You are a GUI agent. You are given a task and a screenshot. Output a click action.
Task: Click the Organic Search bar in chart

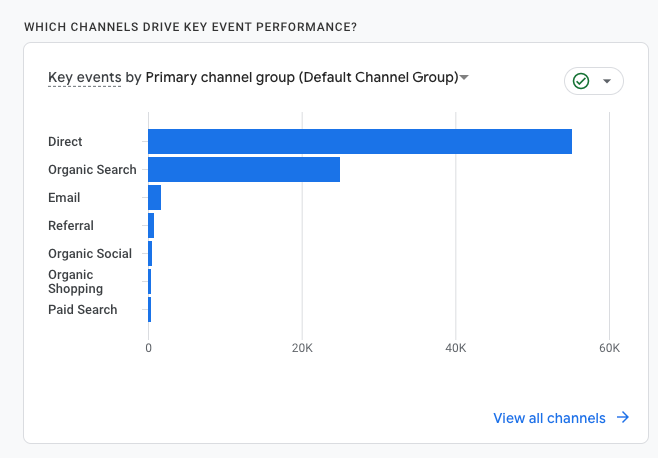(x=244, y=170)
